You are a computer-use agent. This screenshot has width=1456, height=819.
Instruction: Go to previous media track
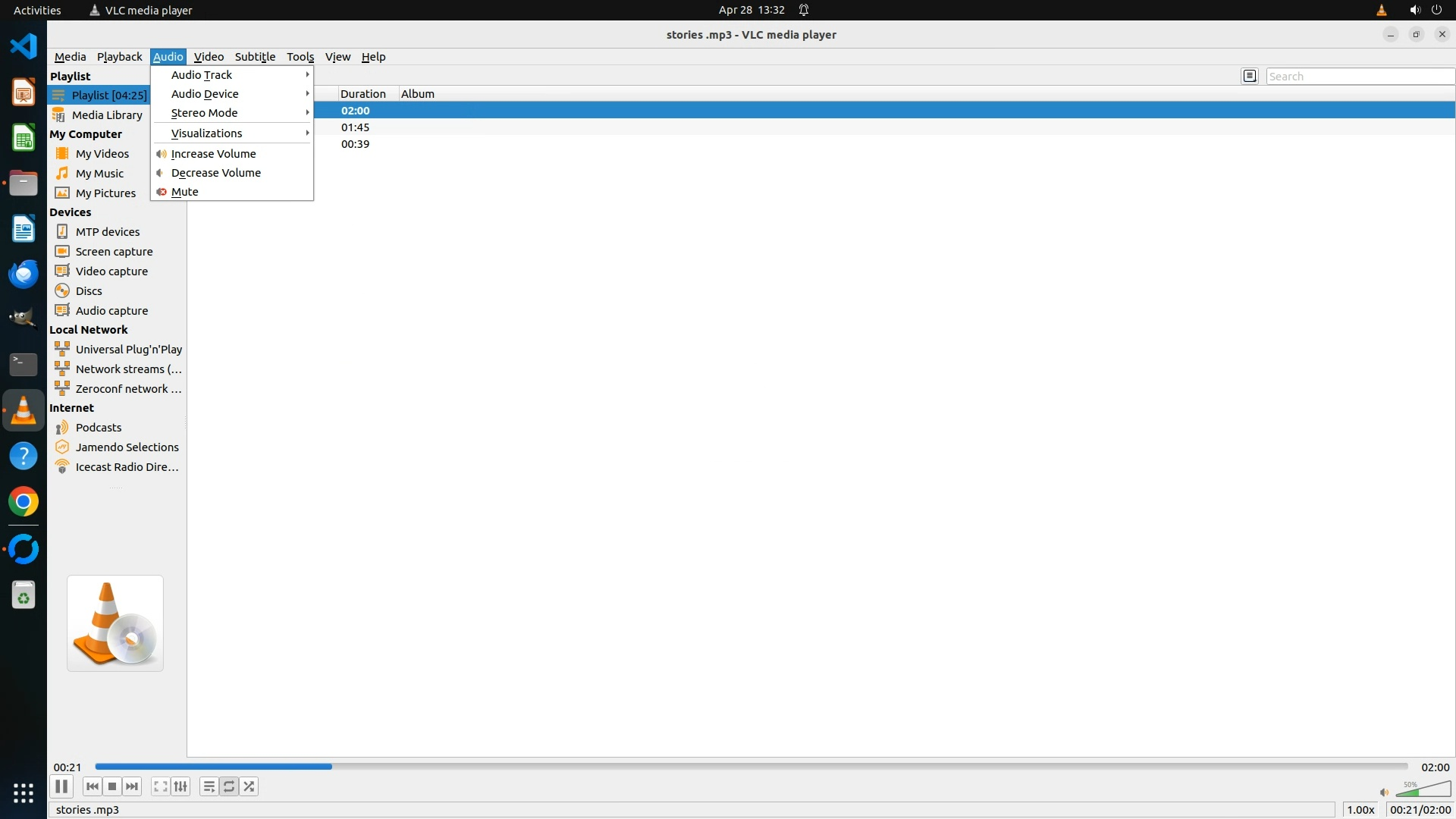pos(92,786)
